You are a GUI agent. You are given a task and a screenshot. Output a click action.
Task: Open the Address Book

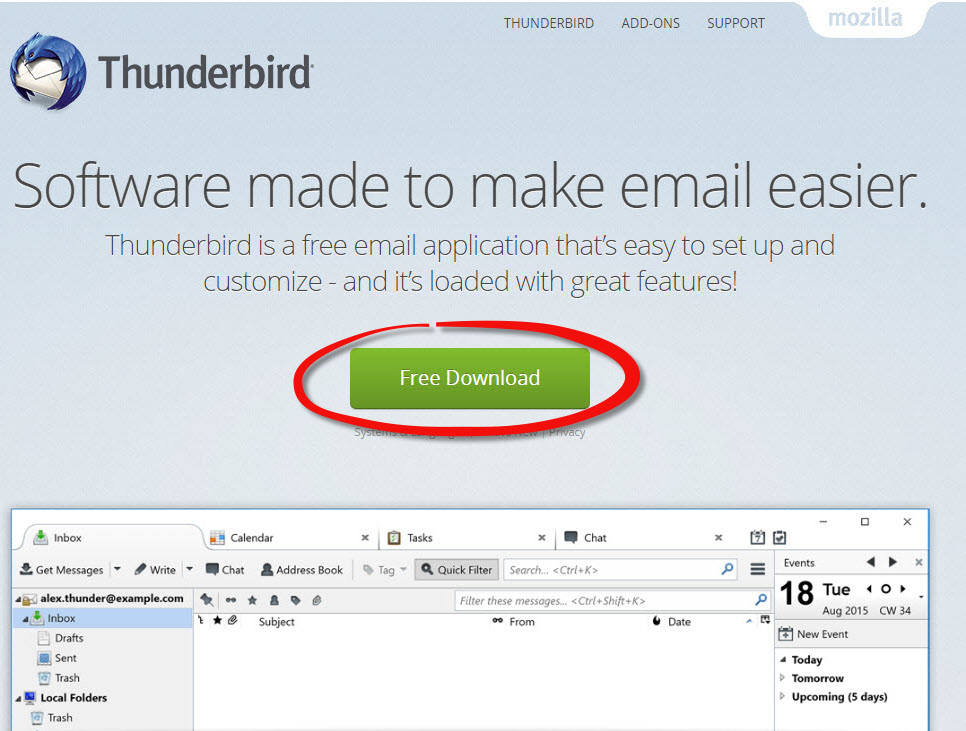coord(301,570)
